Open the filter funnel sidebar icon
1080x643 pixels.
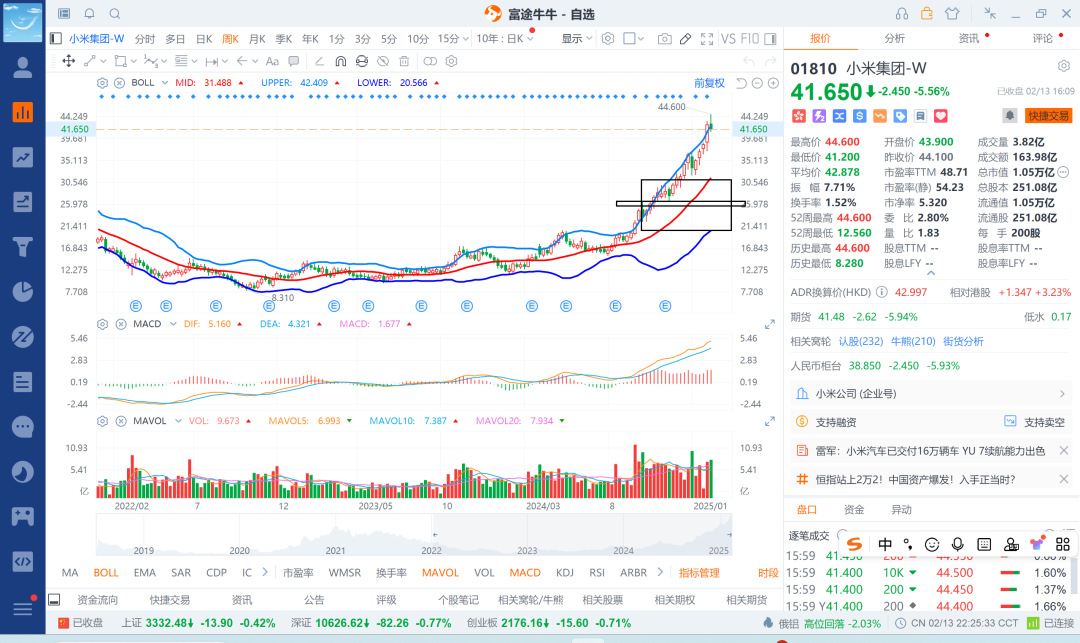(23, 246)
